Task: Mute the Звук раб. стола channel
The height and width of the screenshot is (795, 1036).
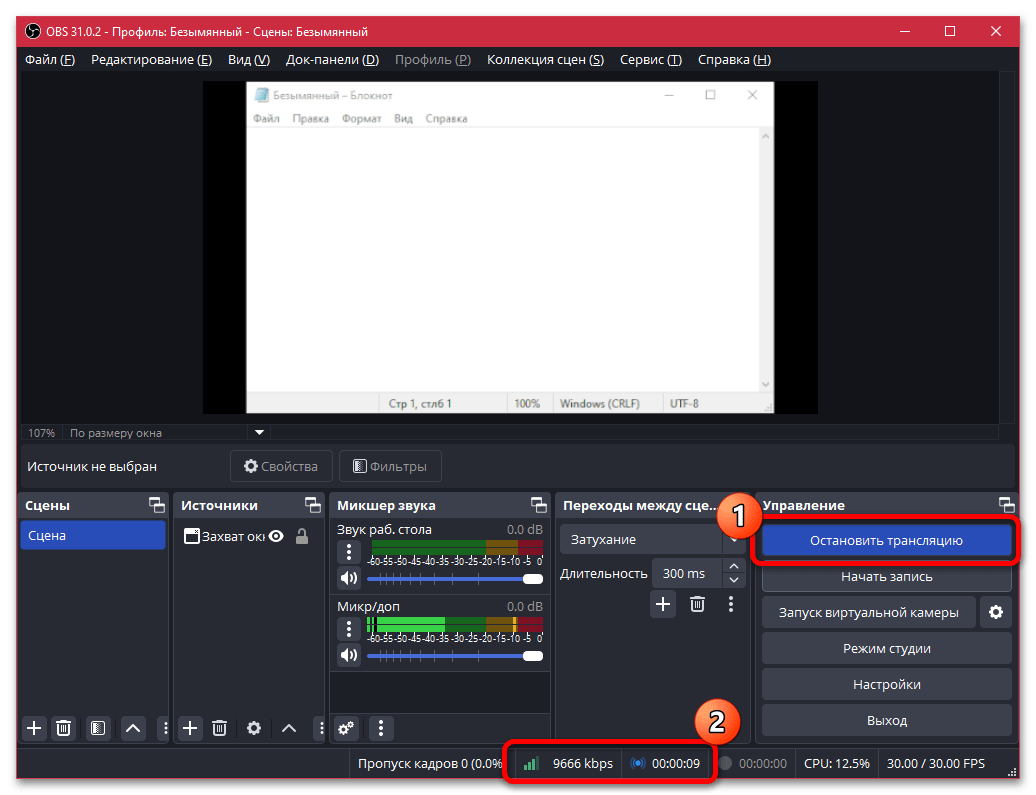Action: tap(349, 578)
